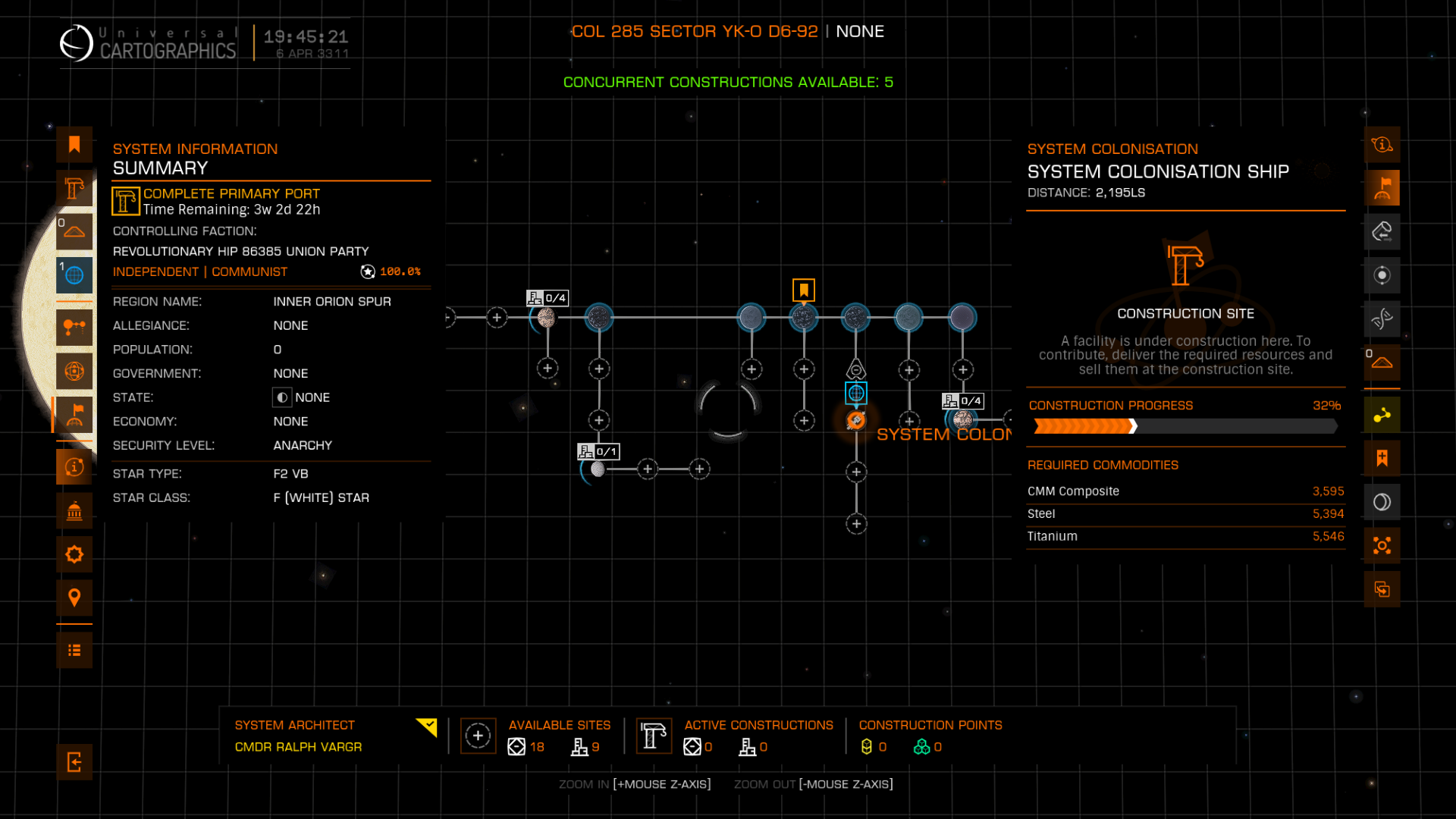Expand the System Architect yellow corner arrow

pos(428,727)
